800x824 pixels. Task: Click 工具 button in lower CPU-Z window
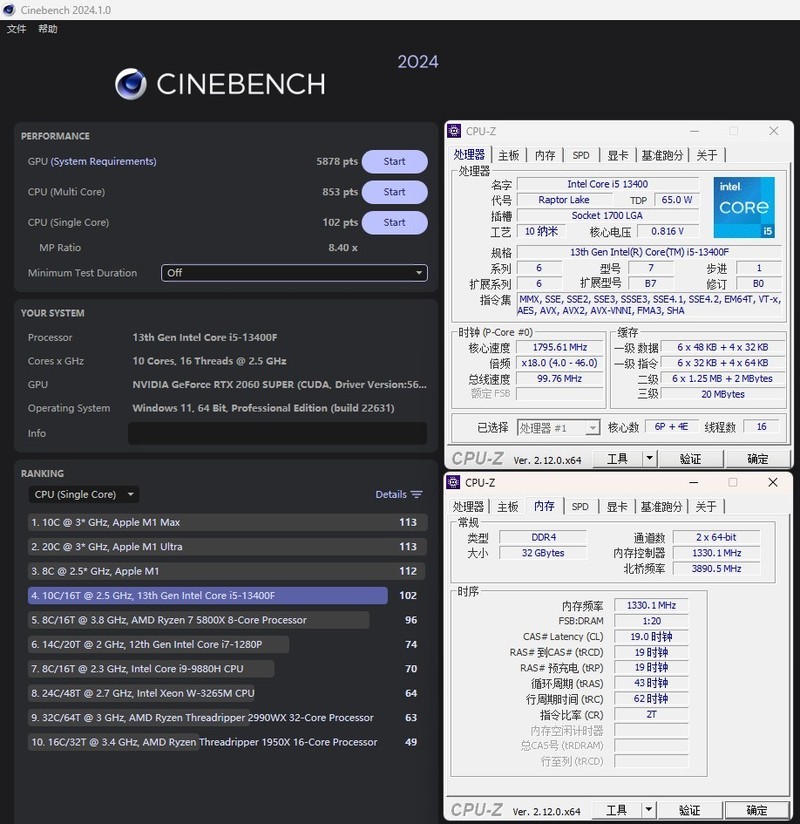(617, 810)
